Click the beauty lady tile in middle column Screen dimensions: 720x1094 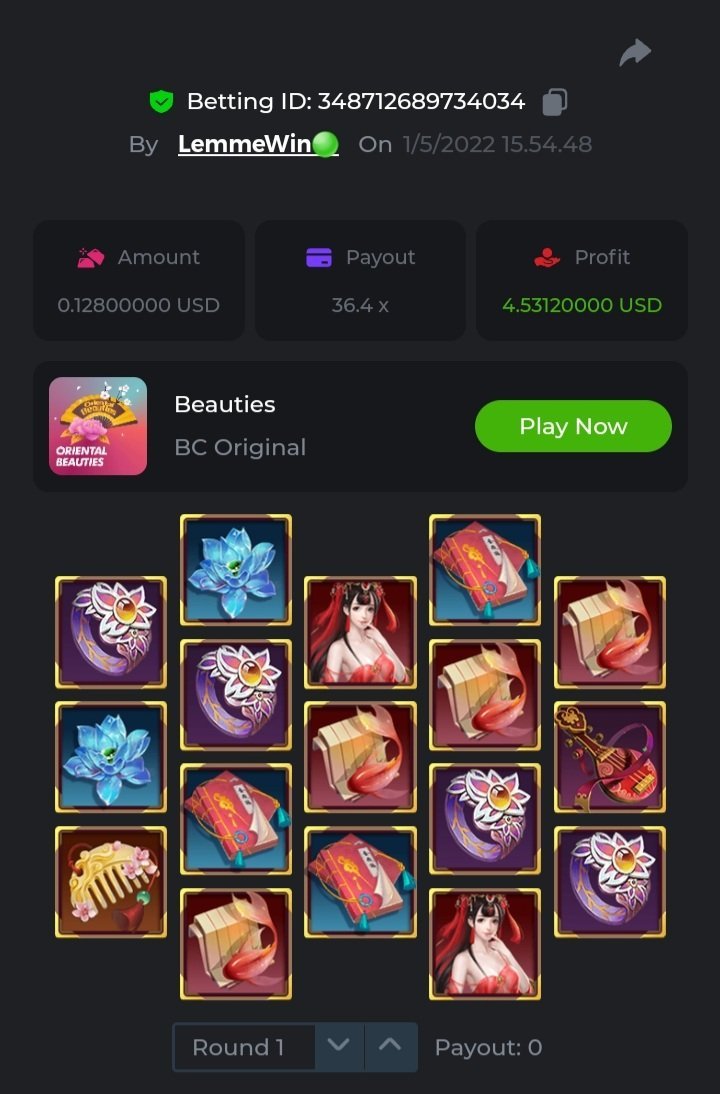pos(361,632)
